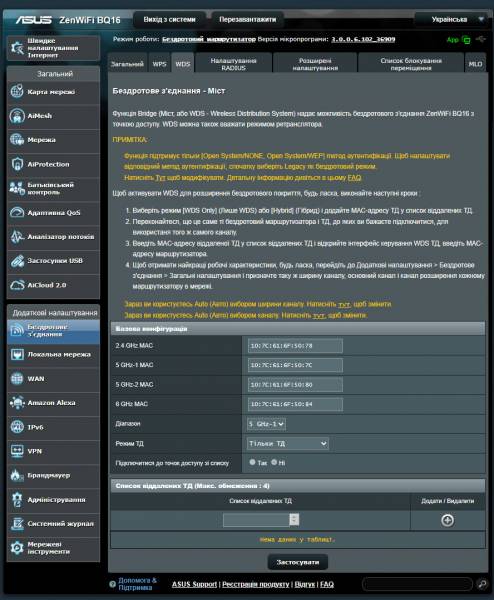This screenshot has height=600, width=494.
Task: Open the Застосунки USB icon
Action: 17,261
